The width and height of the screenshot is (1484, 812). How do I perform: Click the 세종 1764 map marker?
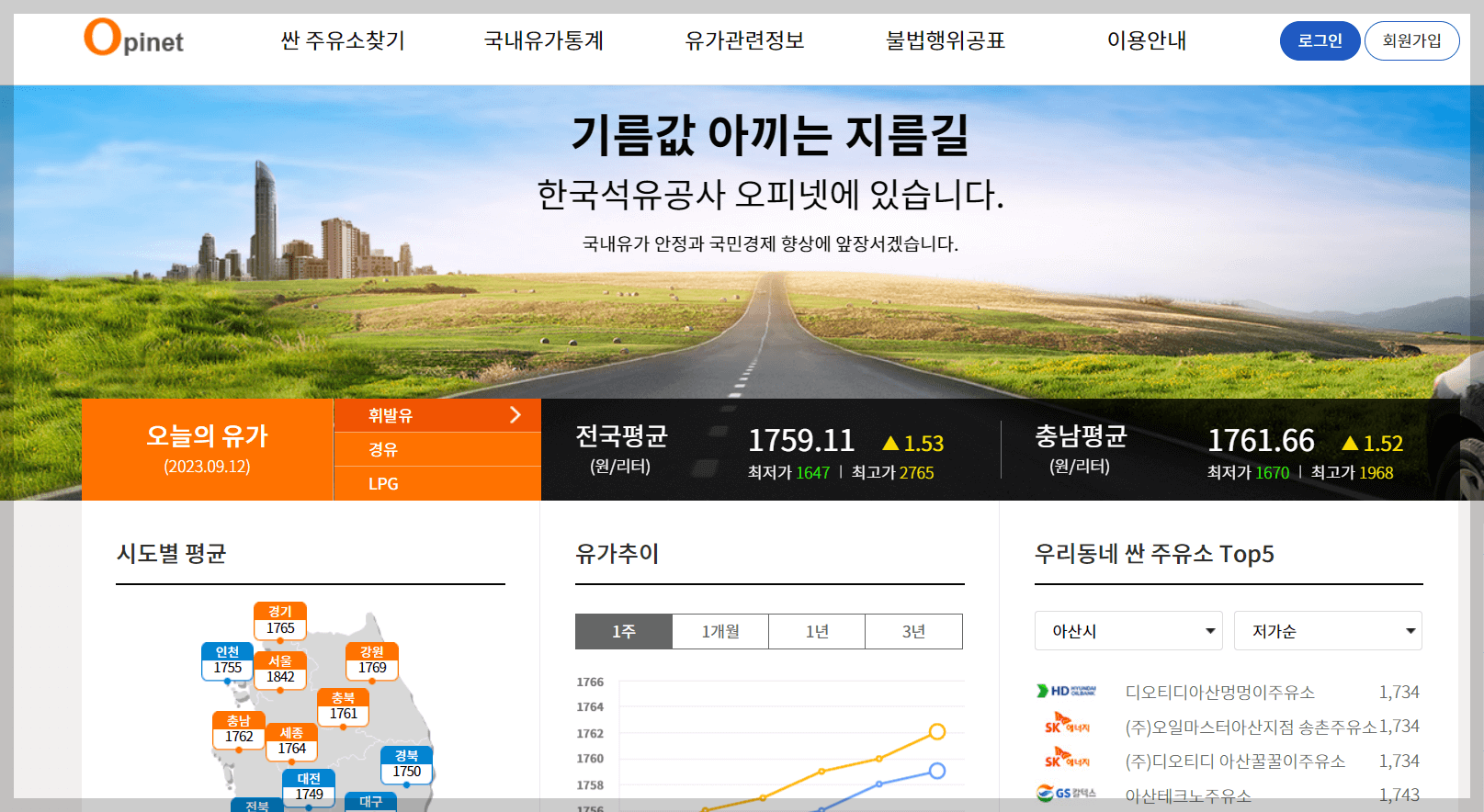(291, 741)
